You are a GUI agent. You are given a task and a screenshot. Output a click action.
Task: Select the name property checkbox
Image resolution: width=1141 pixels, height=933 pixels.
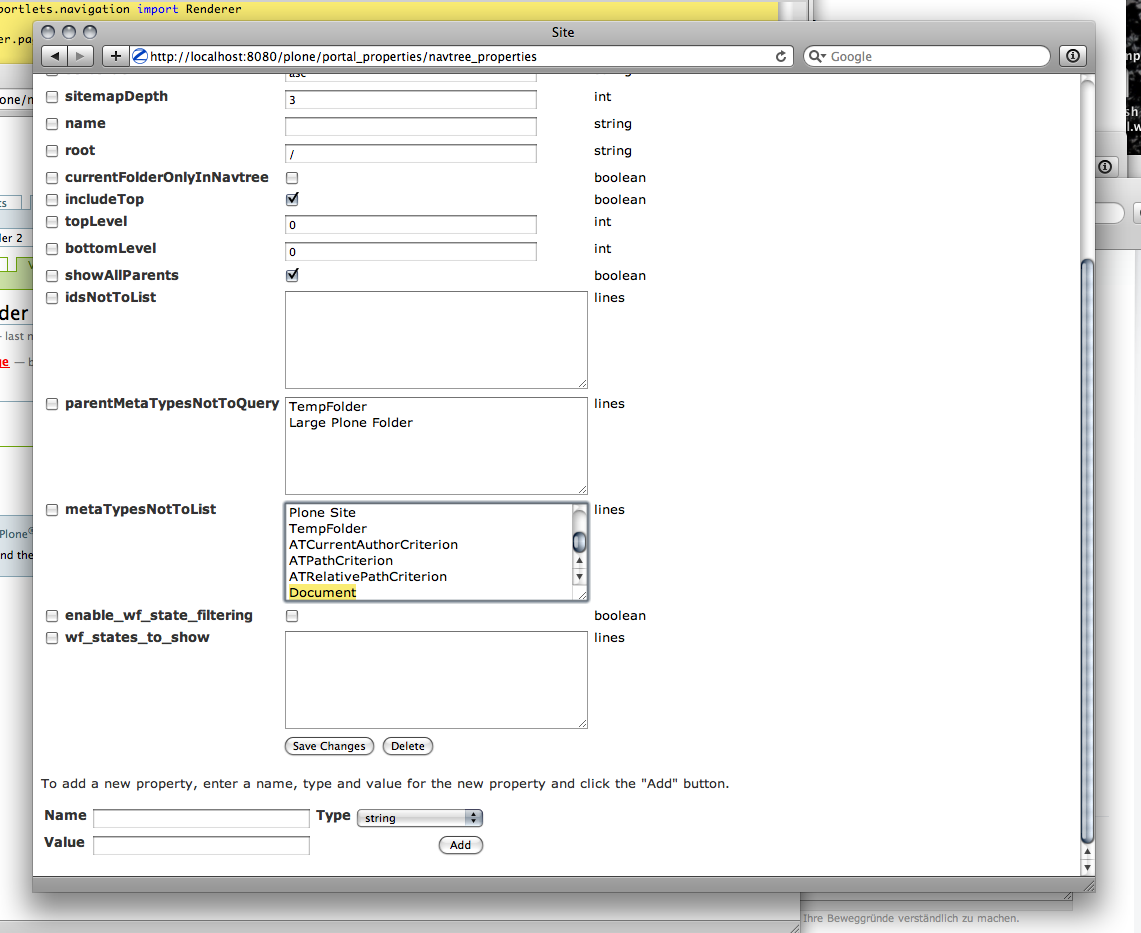point(52,124)
